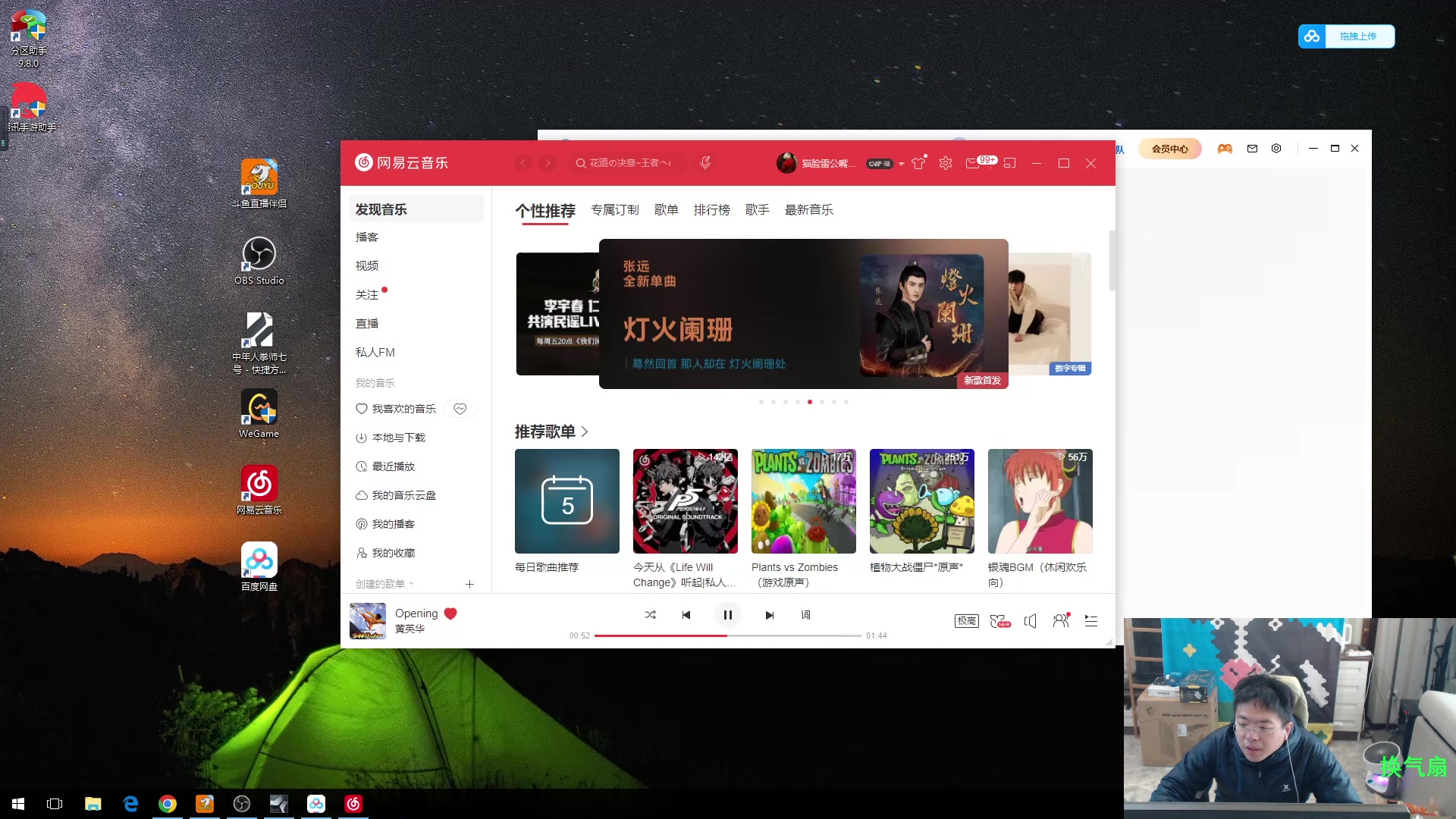This screenshot has width=1456, height=819.
Task: Open the skin theme shirt icon
Action: click(918, 163)
